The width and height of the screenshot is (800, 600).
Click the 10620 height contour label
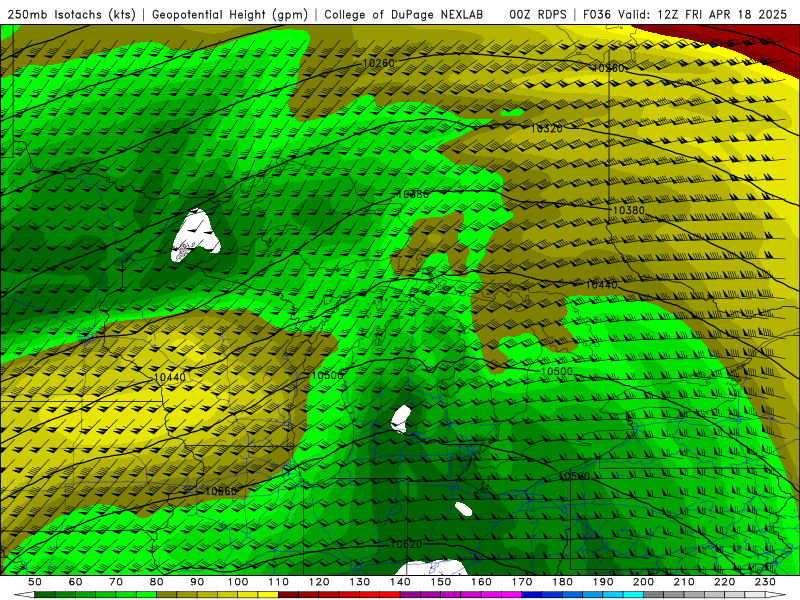tap(406, 544)
